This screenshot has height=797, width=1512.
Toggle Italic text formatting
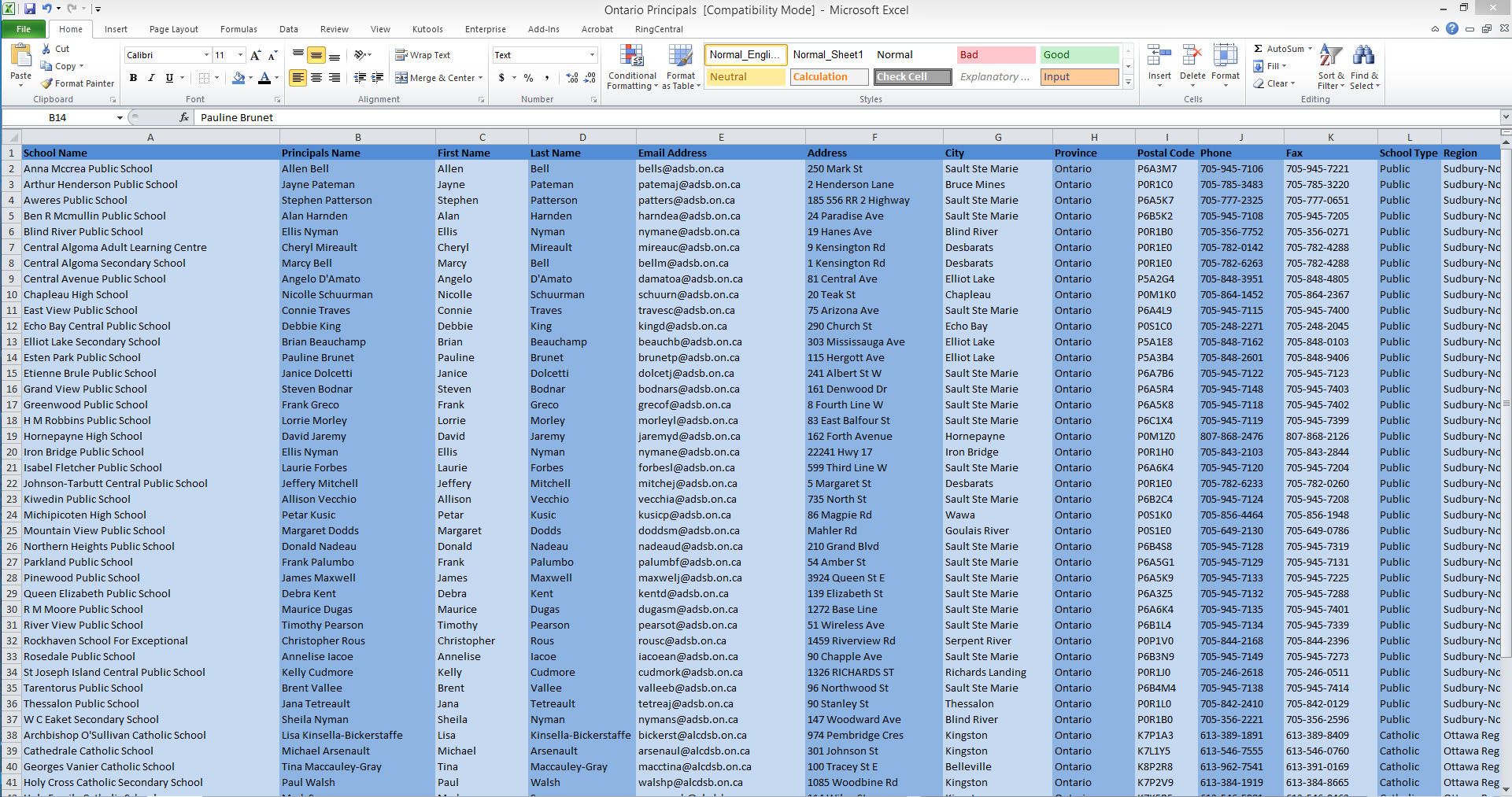152,78
